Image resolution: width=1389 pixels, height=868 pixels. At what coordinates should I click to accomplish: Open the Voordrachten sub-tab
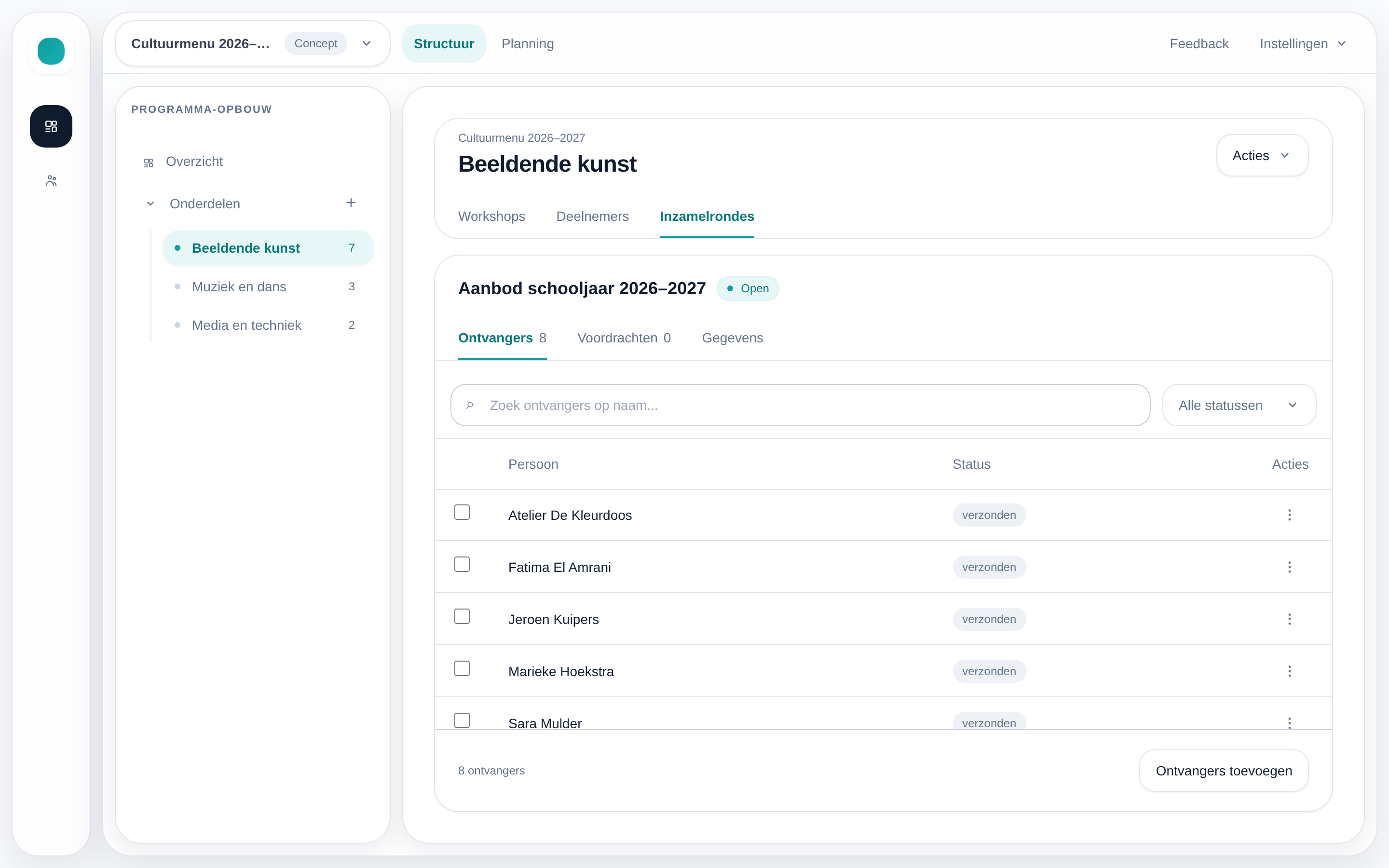624,338
